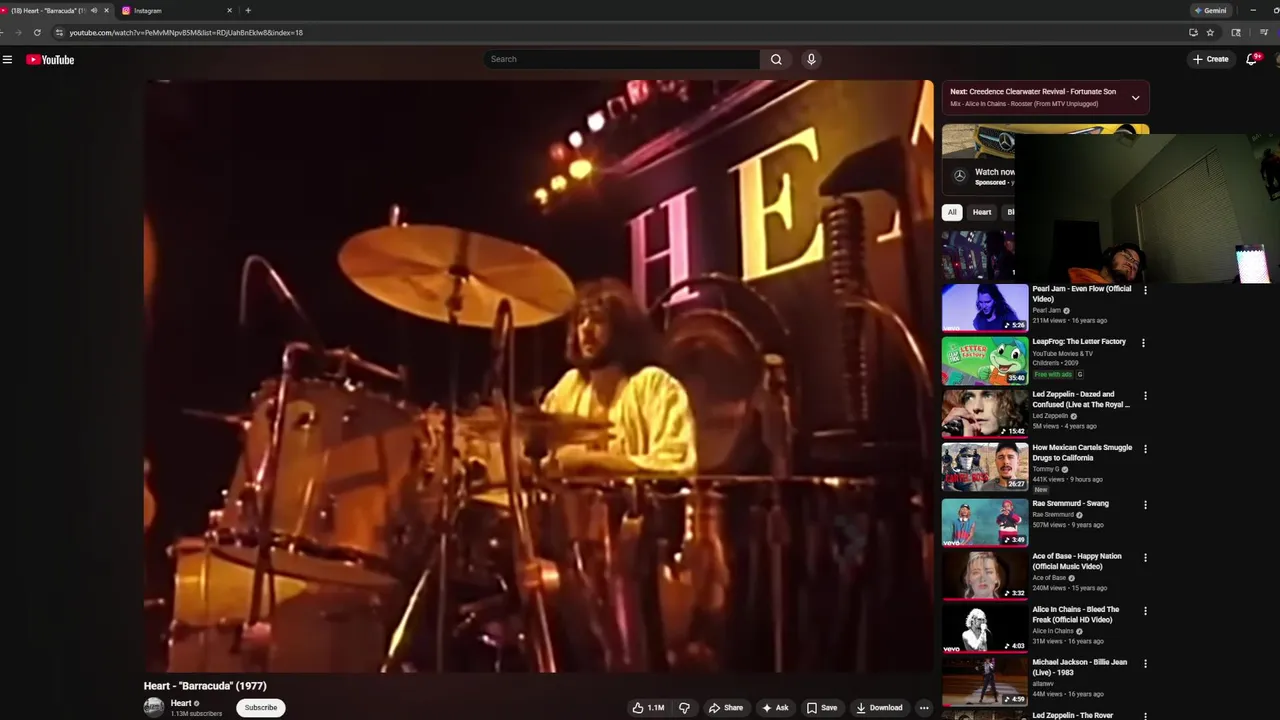This screenshot has width=1280, height=720.
Task: Open options menu for Led Zeppelin Dazed
Action: click(x=1145, y=396)
